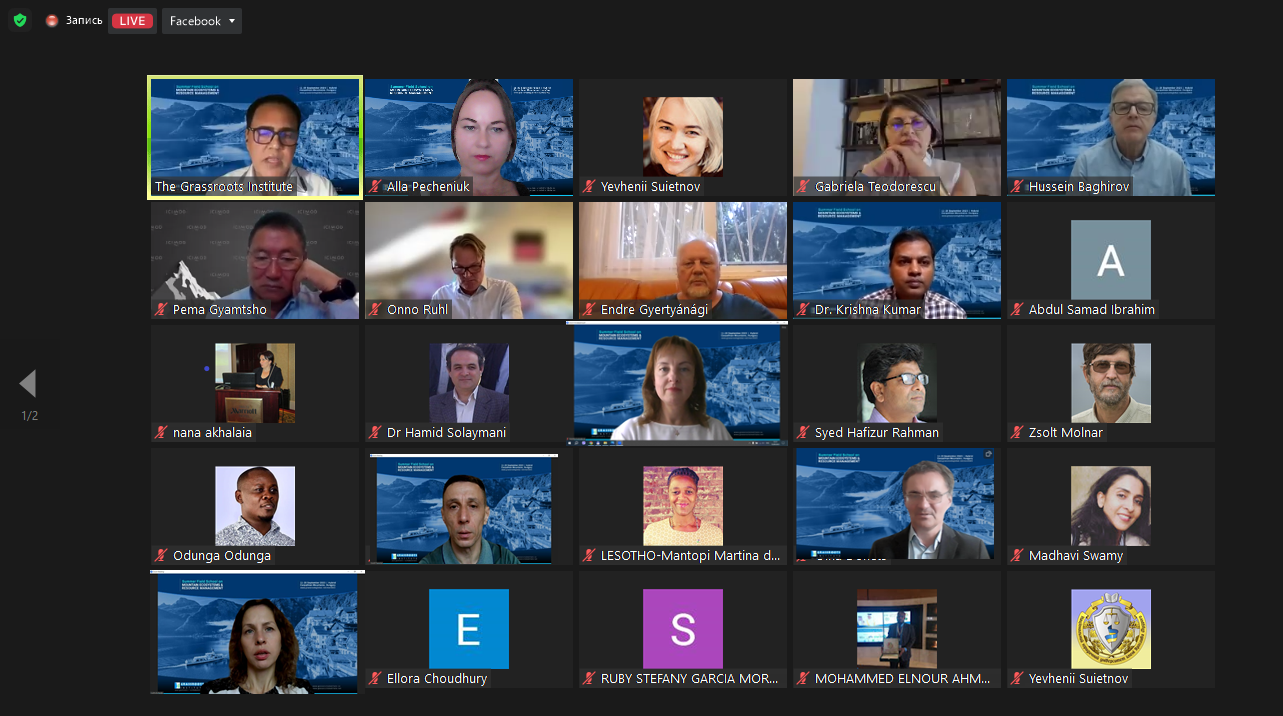Click the red recording indicator dot
The height and width of the screenshot is (716, 1283).
pos(52,21)
